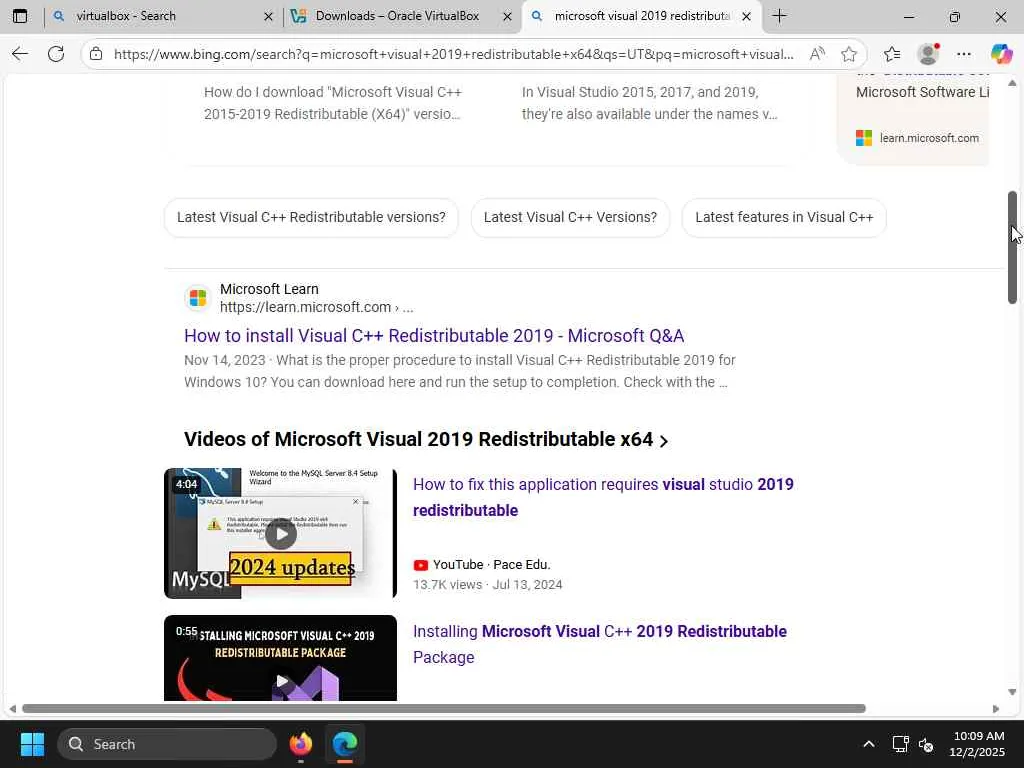Click '13.7K views · Jul 13, 2024' text

coord(487,584)
